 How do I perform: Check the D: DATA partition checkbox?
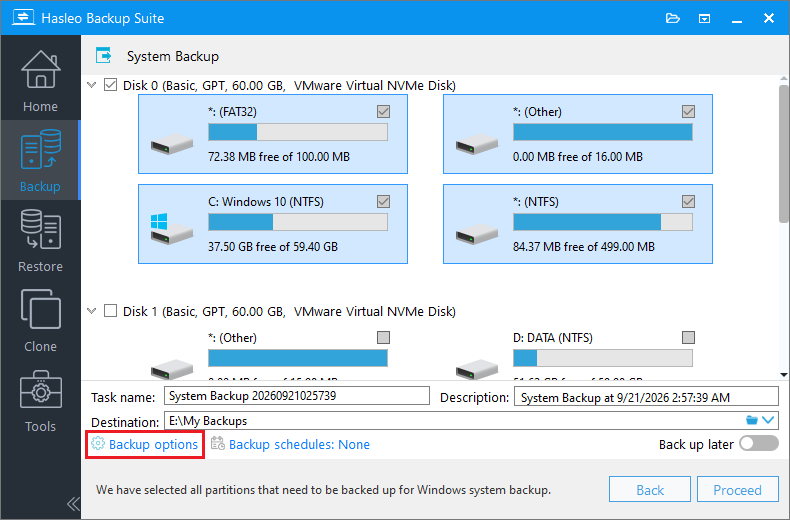pos(688,337)
